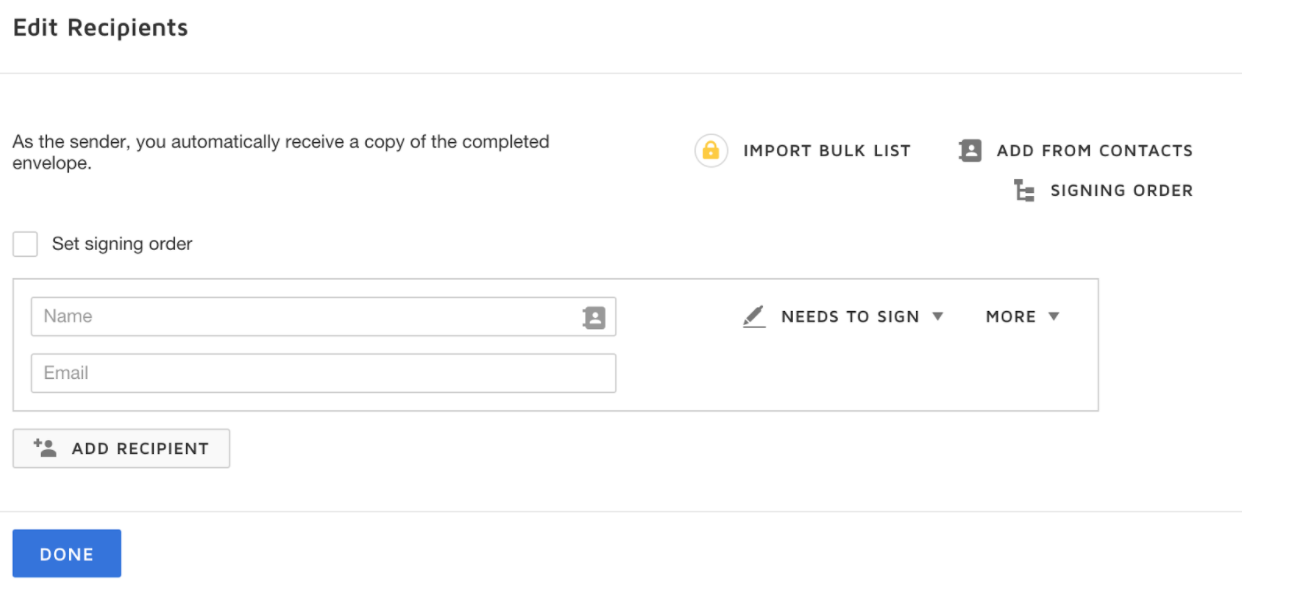Click the blue Done button
Image resolution: width=1310 pixels, height=592 pixels.
(67, 554)
